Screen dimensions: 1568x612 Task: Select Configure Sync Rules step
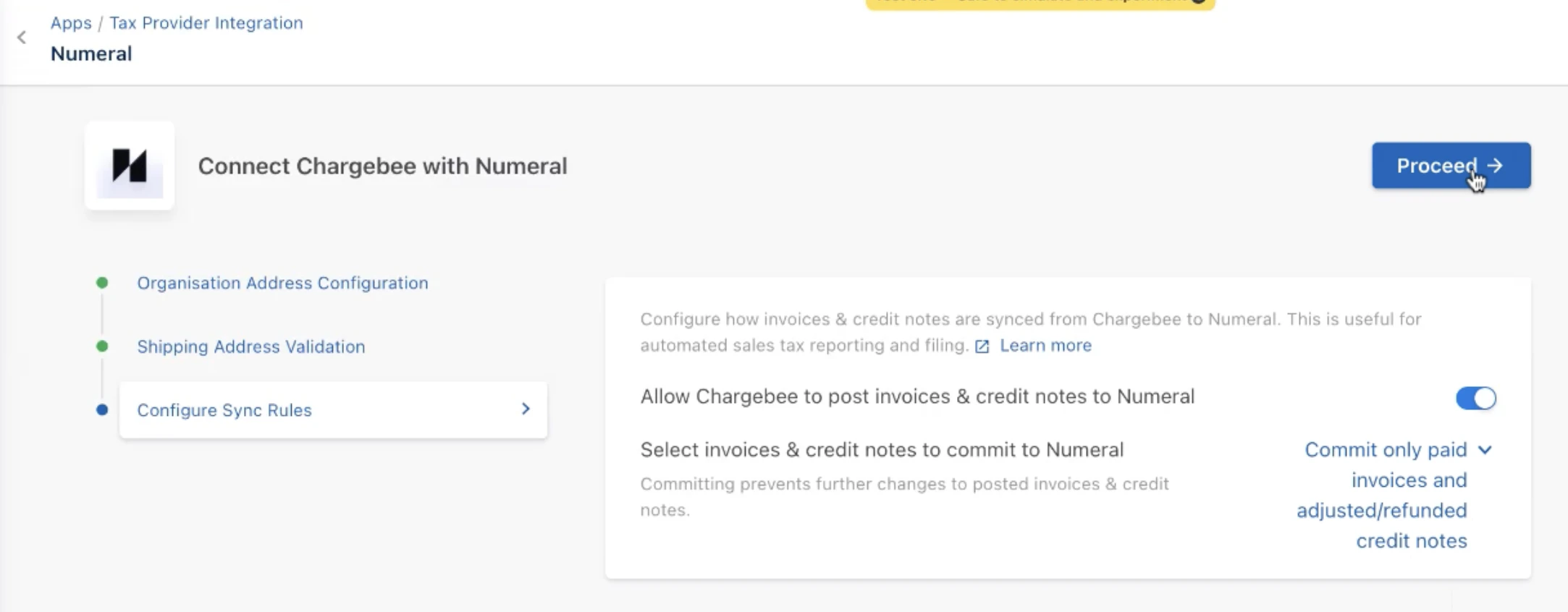tap(333, 409)
